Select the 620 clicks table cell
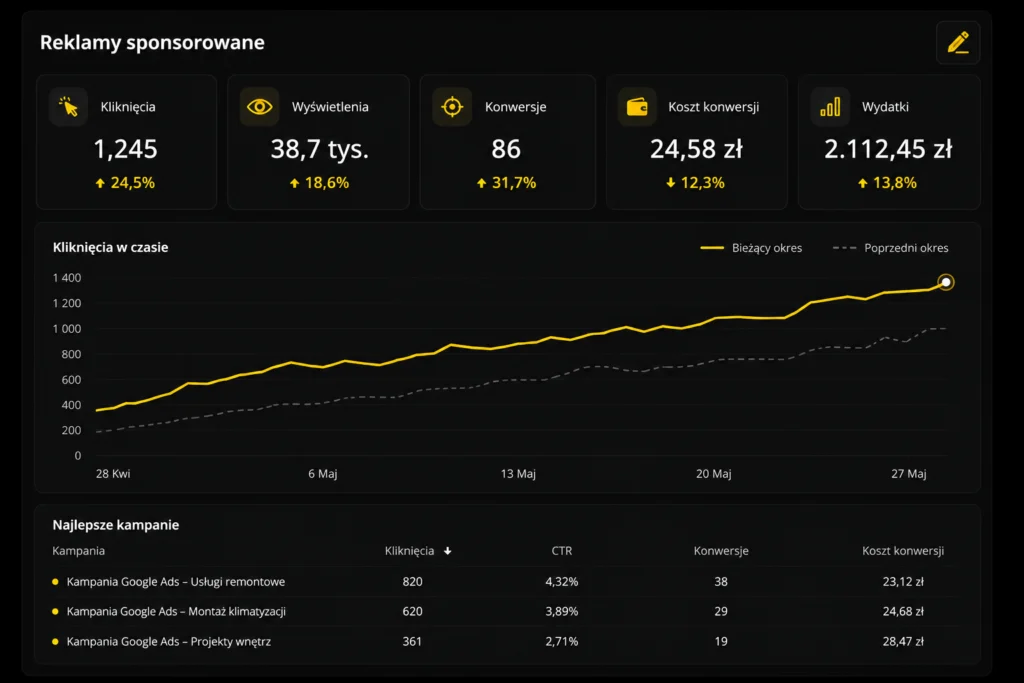This screenshot has height=683, width=1024. pyautogui.click(x=412, y=612)
